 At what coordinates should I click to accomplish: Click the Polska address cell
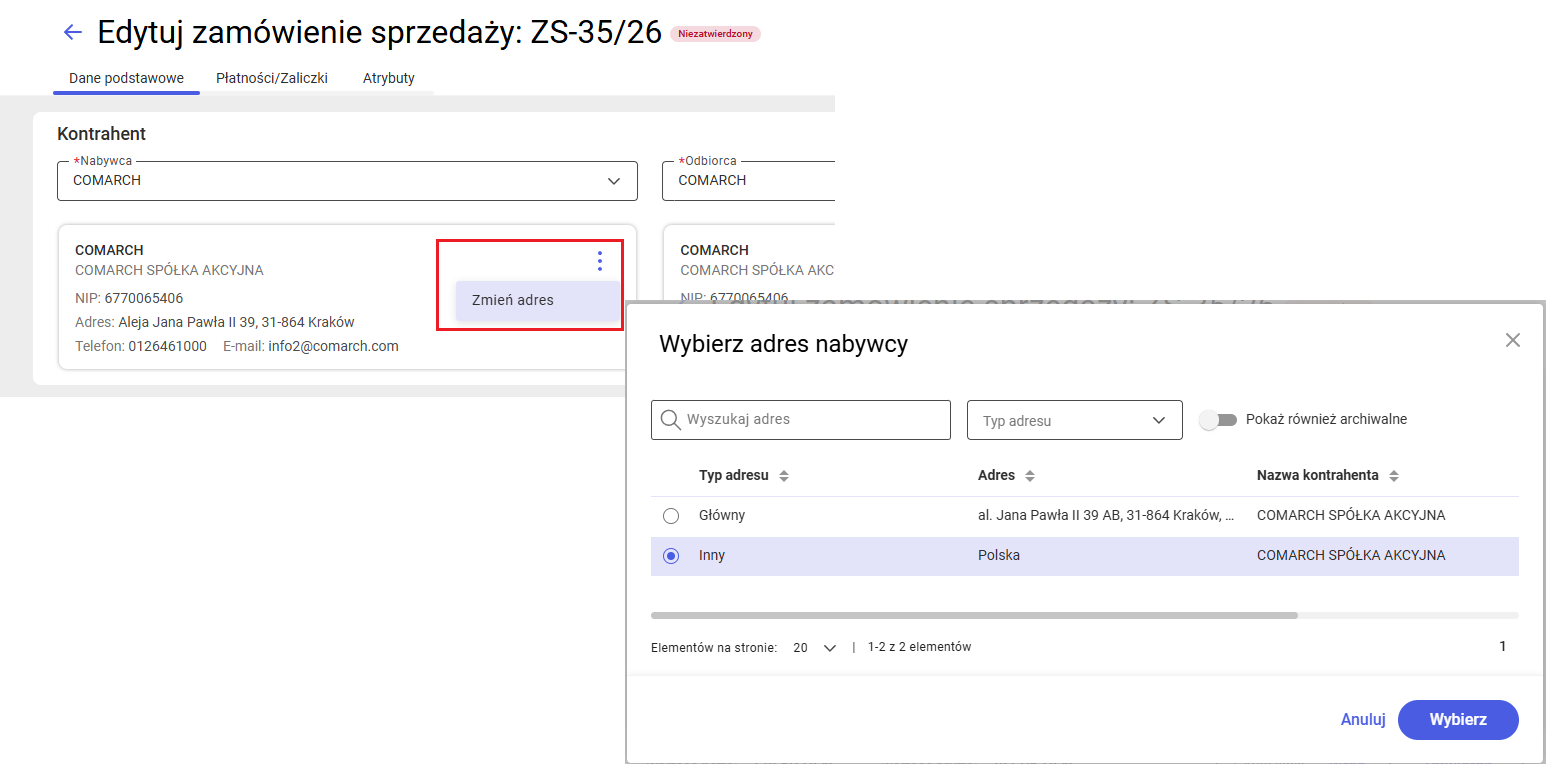(x=999, y=556)
